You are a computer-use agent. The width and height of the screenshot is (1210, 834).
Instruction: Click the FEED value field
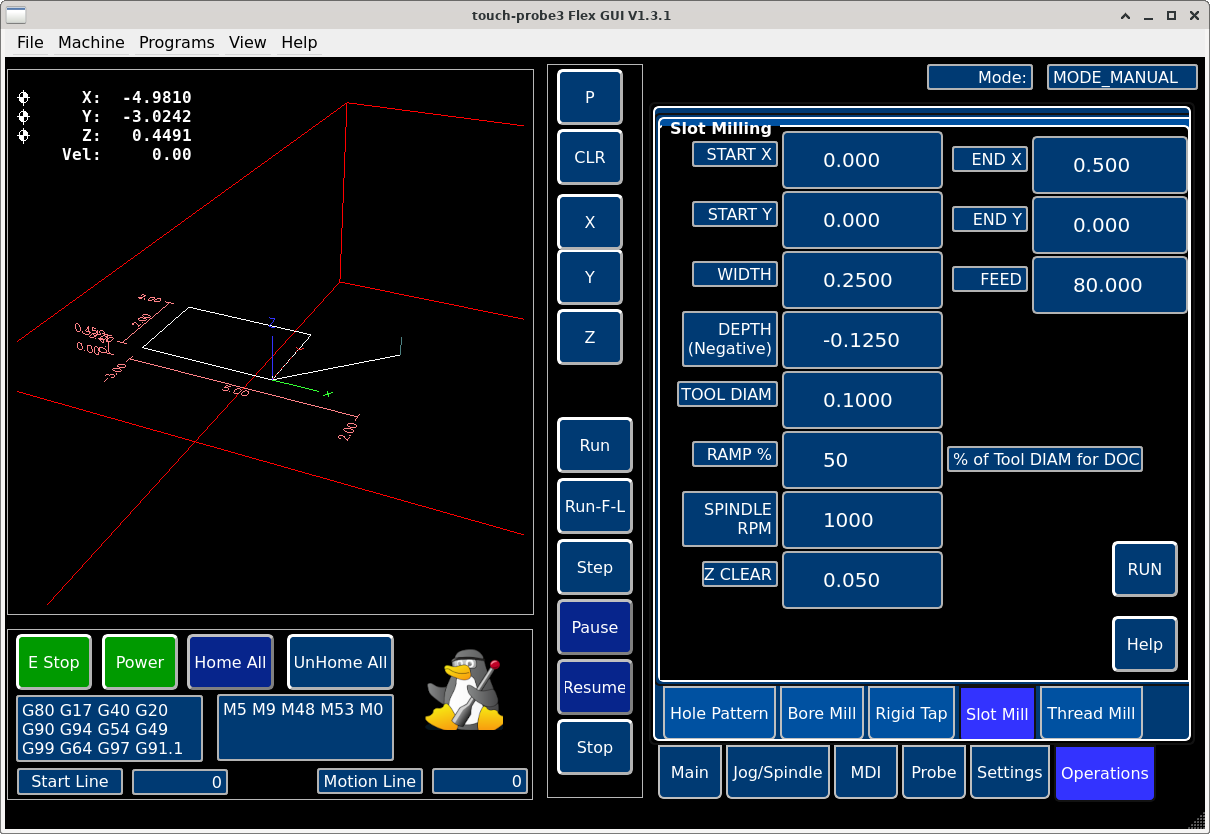click(1108, 285)
